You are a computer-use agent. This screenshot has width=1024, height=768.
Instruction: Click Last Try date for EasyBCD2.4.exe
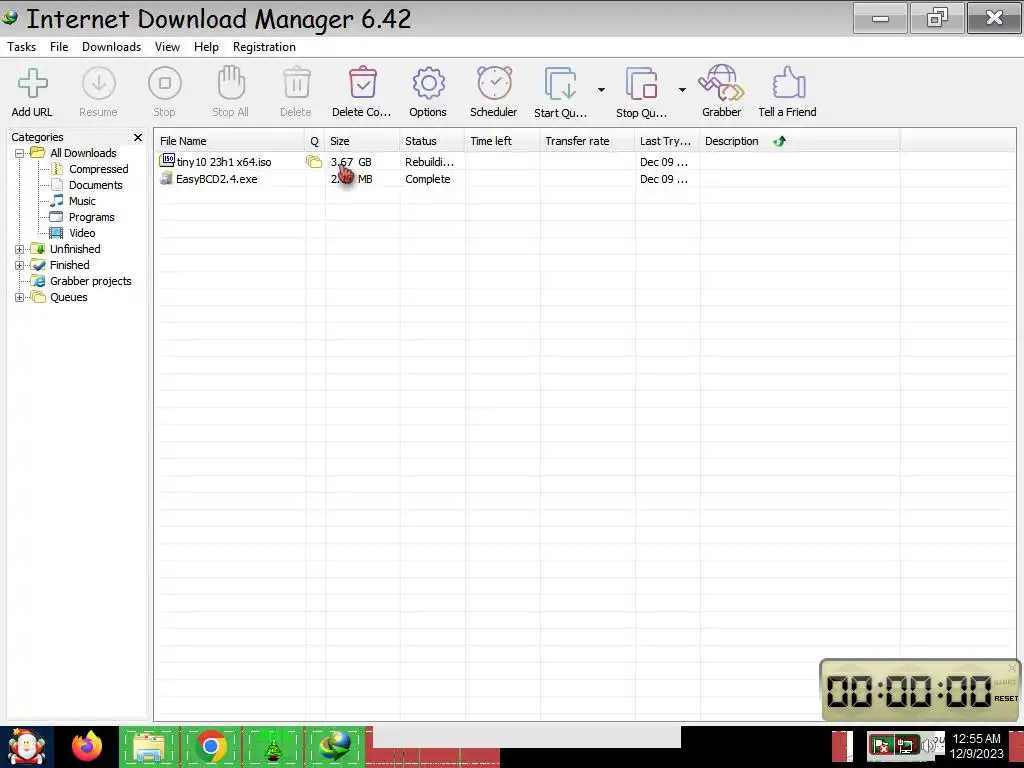tap(664, 179)
